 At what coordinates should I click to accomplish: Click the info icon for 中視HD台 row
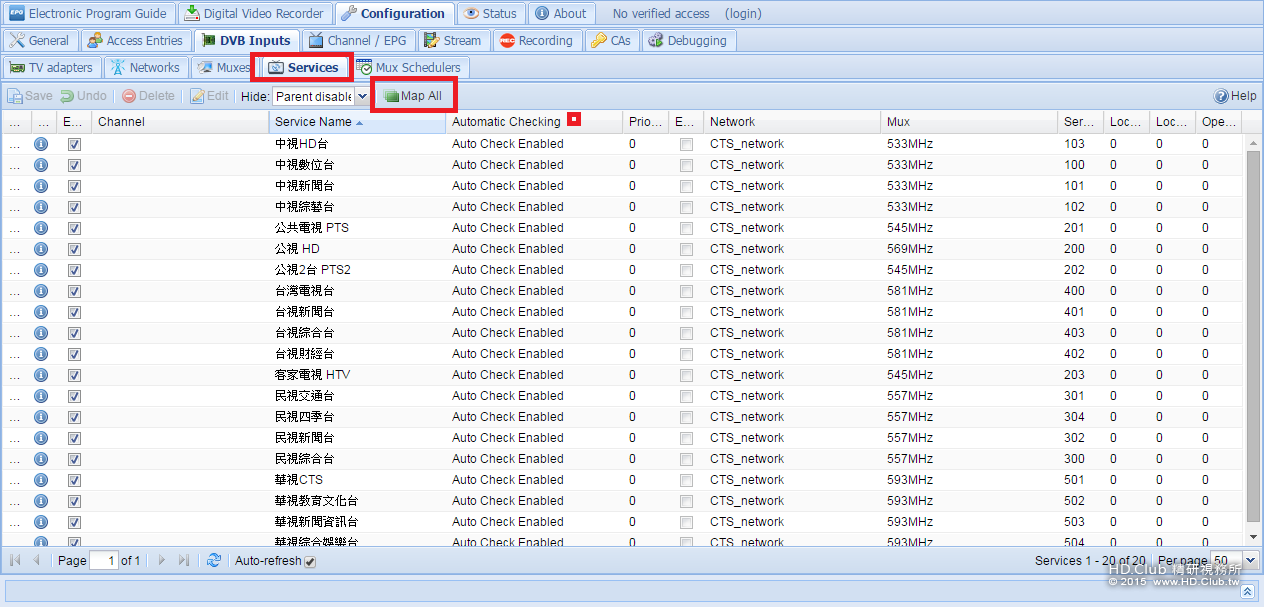(x=41, y=144)
